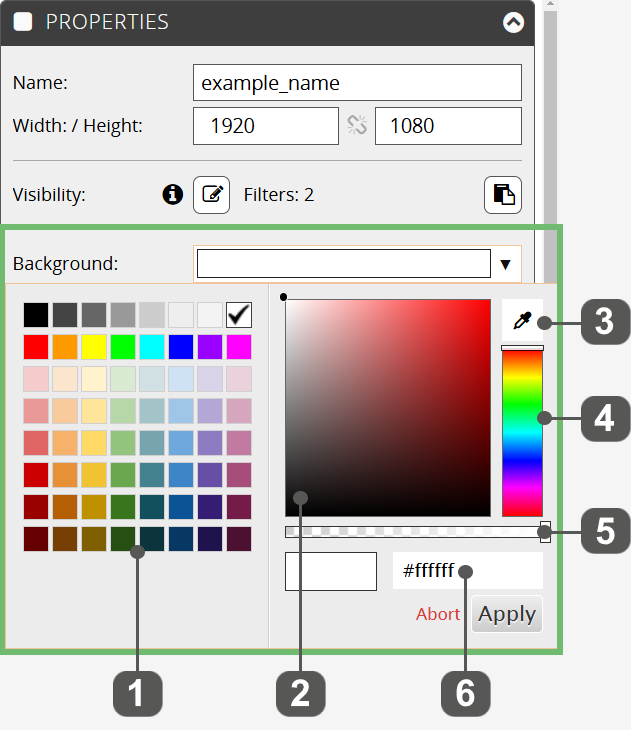Click the hex color input field

coord(468,571)
